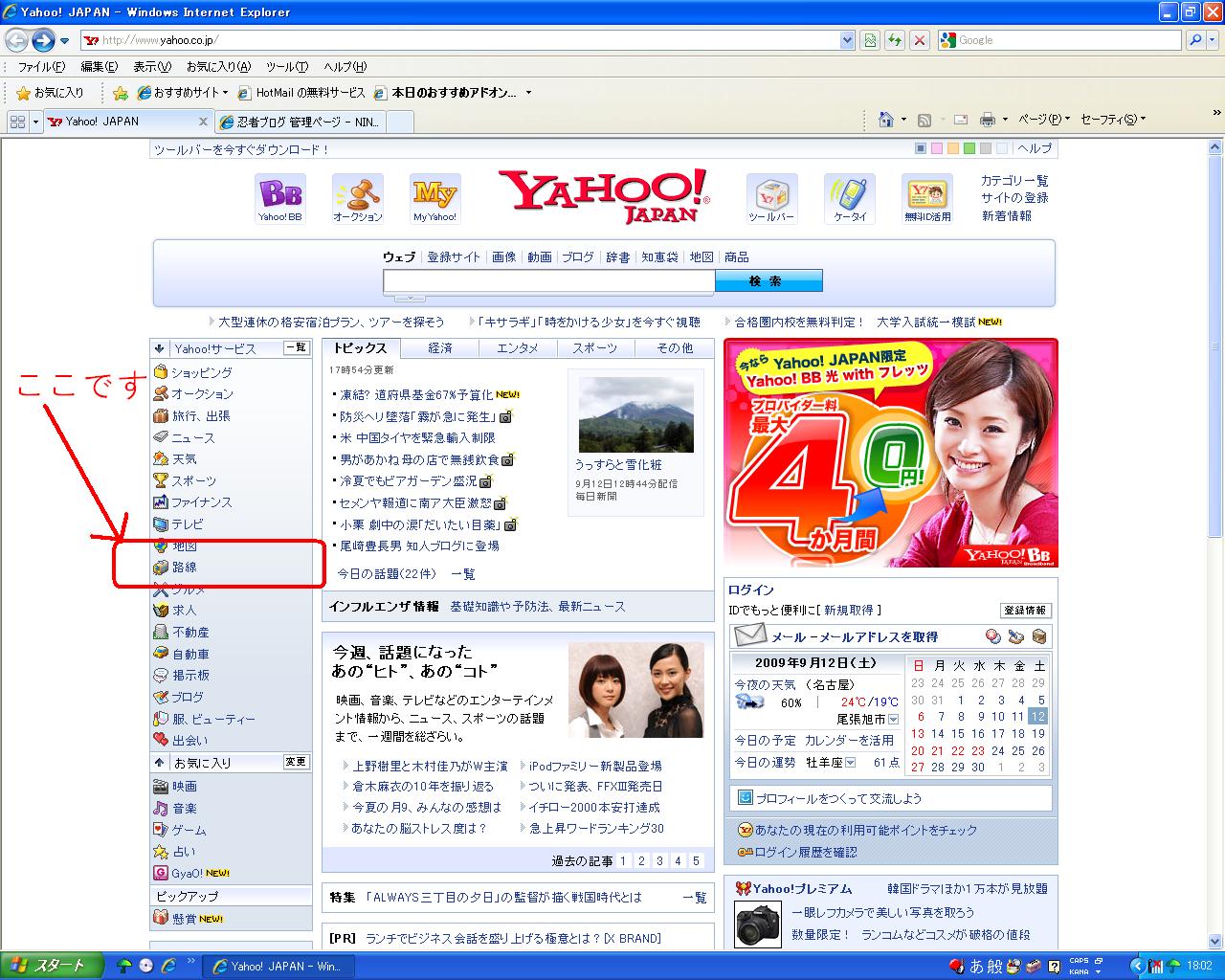Click the RSS feeds icon
1225x980 pixels.
[x=924, y=120]
